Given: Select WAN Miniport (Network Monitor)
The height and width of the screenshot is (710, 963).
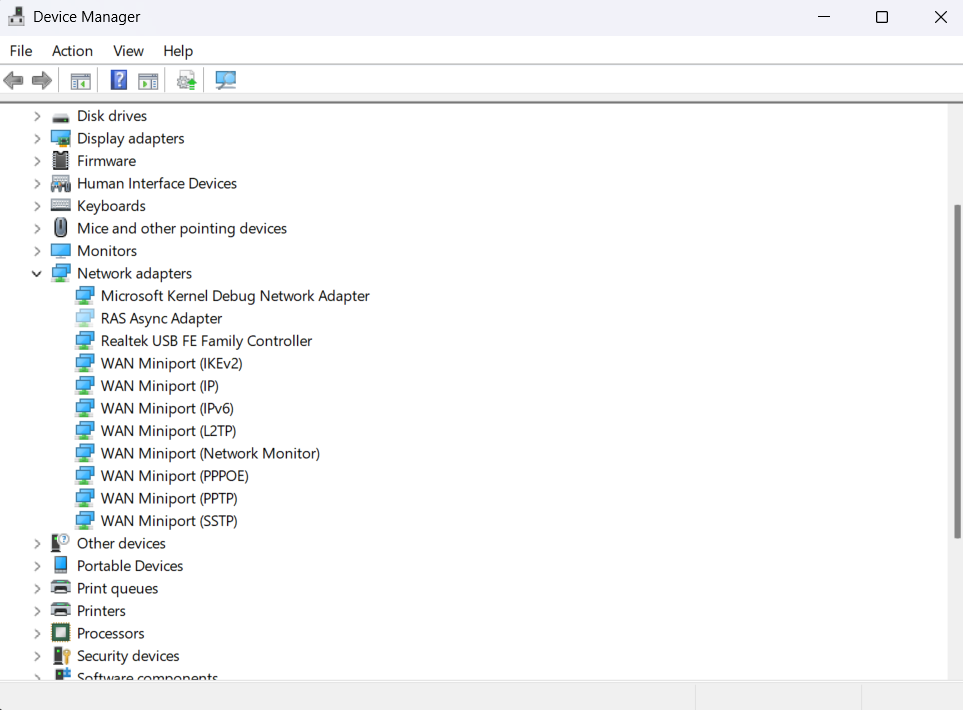Looking at the screenshot, I should [x=210, y=453].
